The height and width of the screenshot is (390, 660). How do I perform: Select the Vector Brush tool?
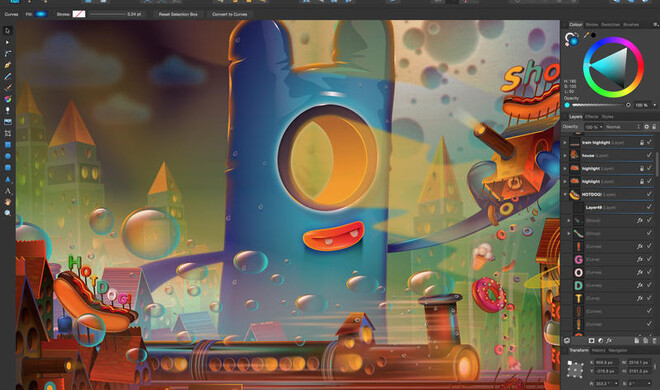click(x=8, y=88)
